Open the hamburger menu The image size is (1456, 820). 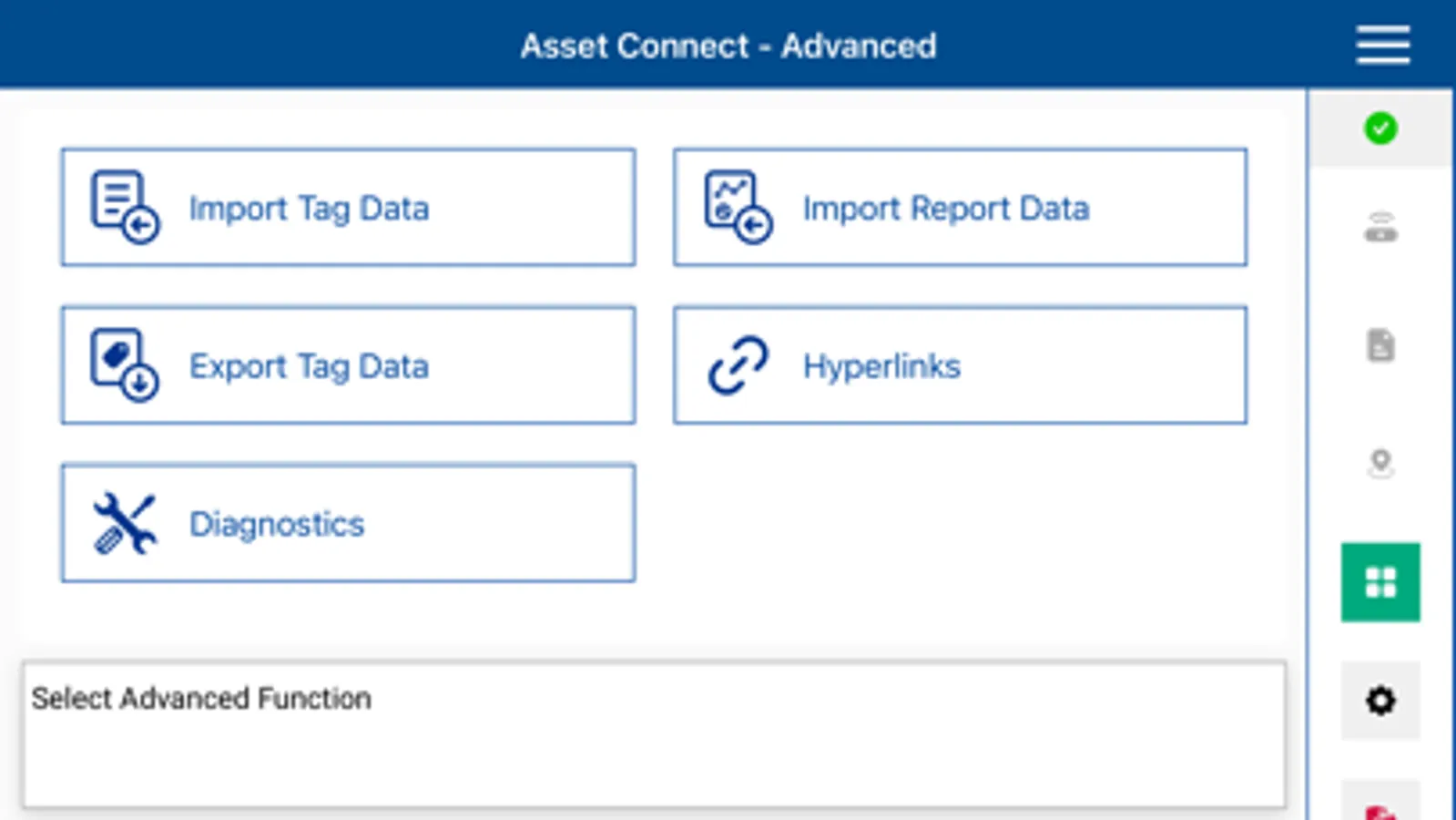coord(1382,46)
